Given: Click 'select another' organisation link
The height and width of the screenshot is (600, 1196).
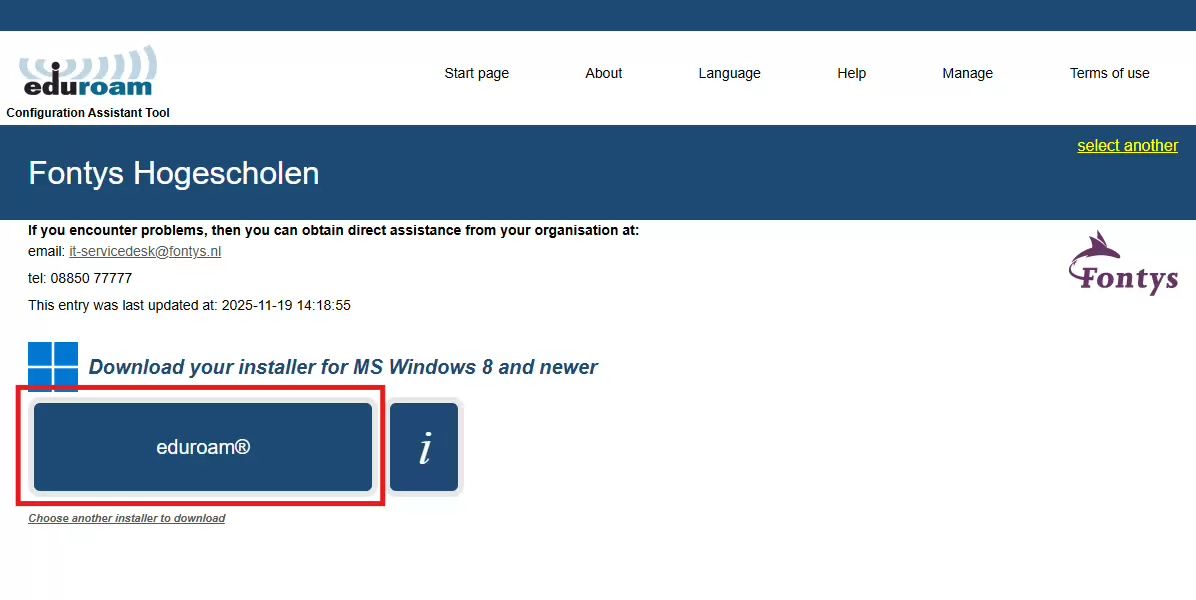Looking at the screenshot, I should [x=1127, y=146].
